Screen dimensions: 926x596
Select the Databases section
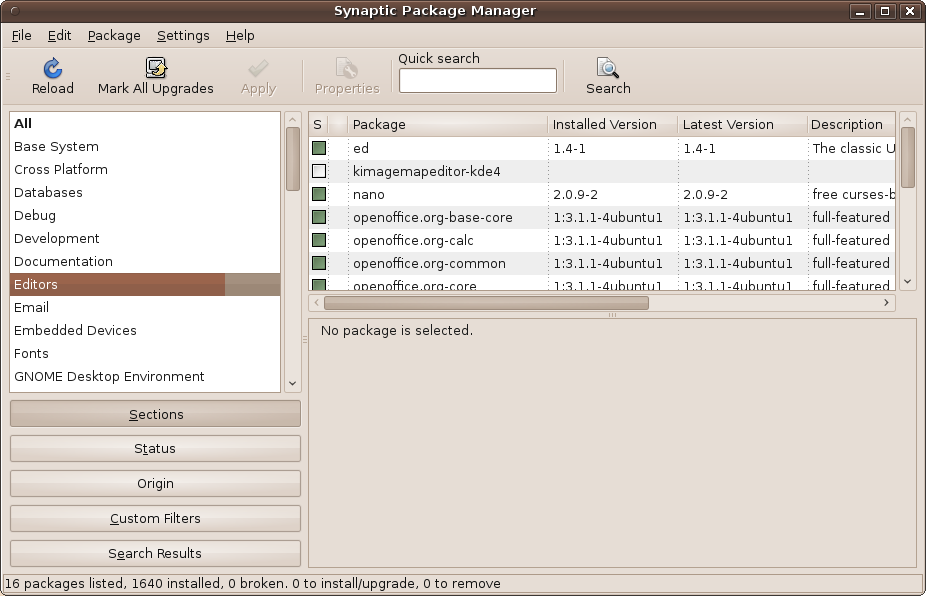(x=48, y=192)
